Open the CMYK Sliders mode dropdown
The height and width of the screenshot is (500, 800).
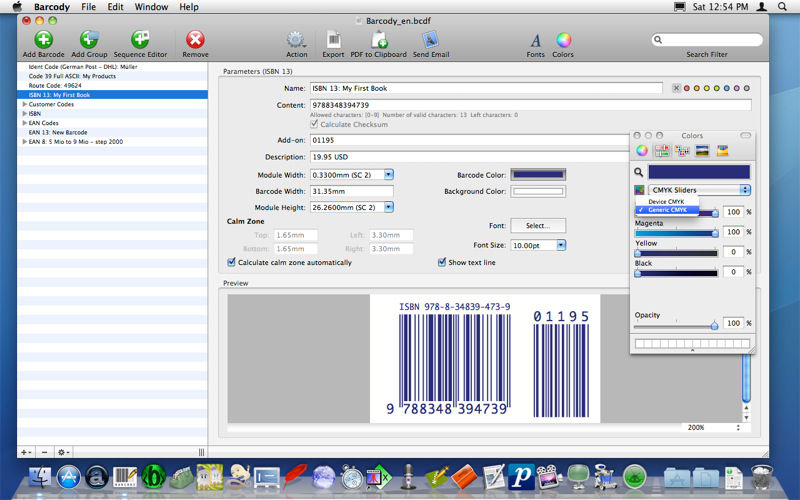click(x=699, y=190)
